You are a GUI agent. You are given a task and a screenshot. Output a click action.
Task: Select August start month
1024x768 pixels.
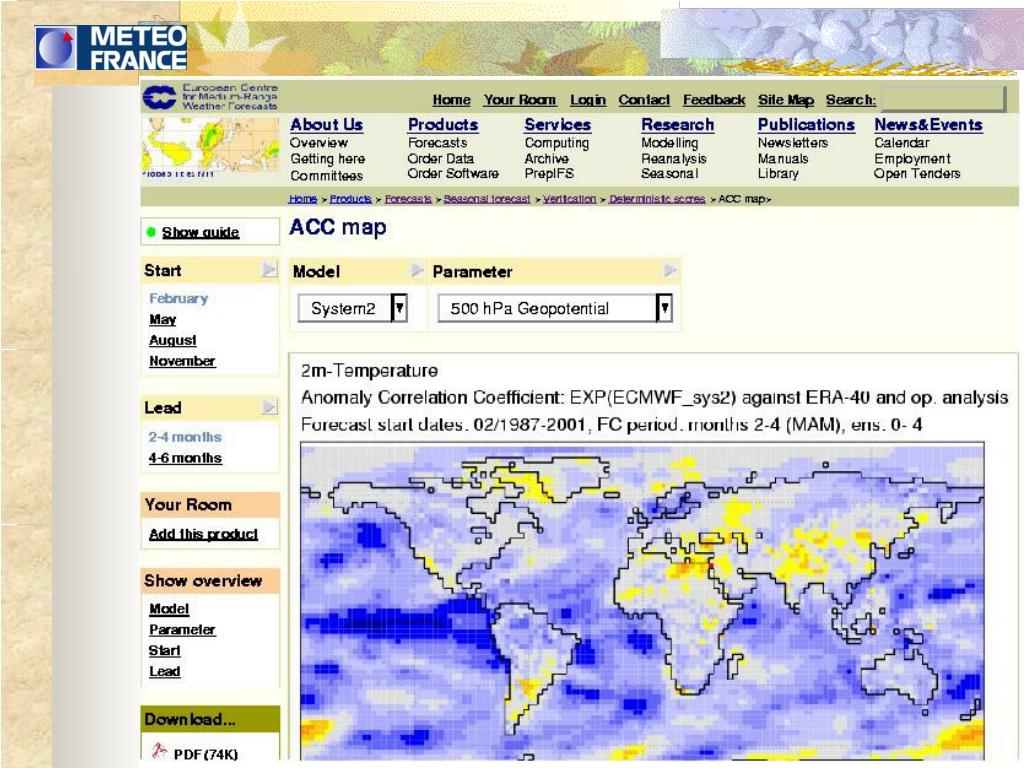click(x=172, y=340)
